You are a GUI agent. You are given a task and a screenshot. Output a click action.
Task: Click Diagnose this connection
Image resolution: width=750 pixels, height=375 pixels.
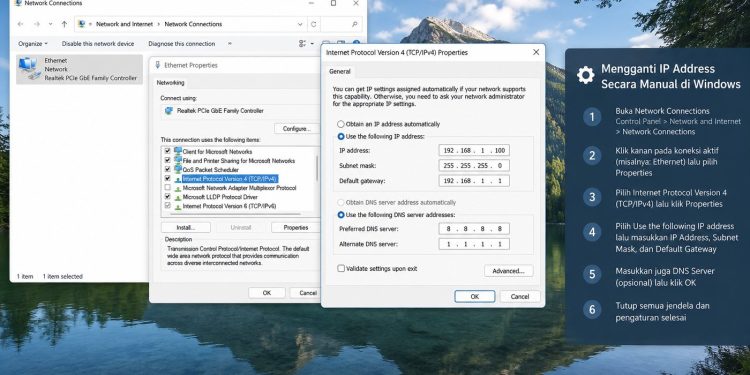click(x=181, y=44)
